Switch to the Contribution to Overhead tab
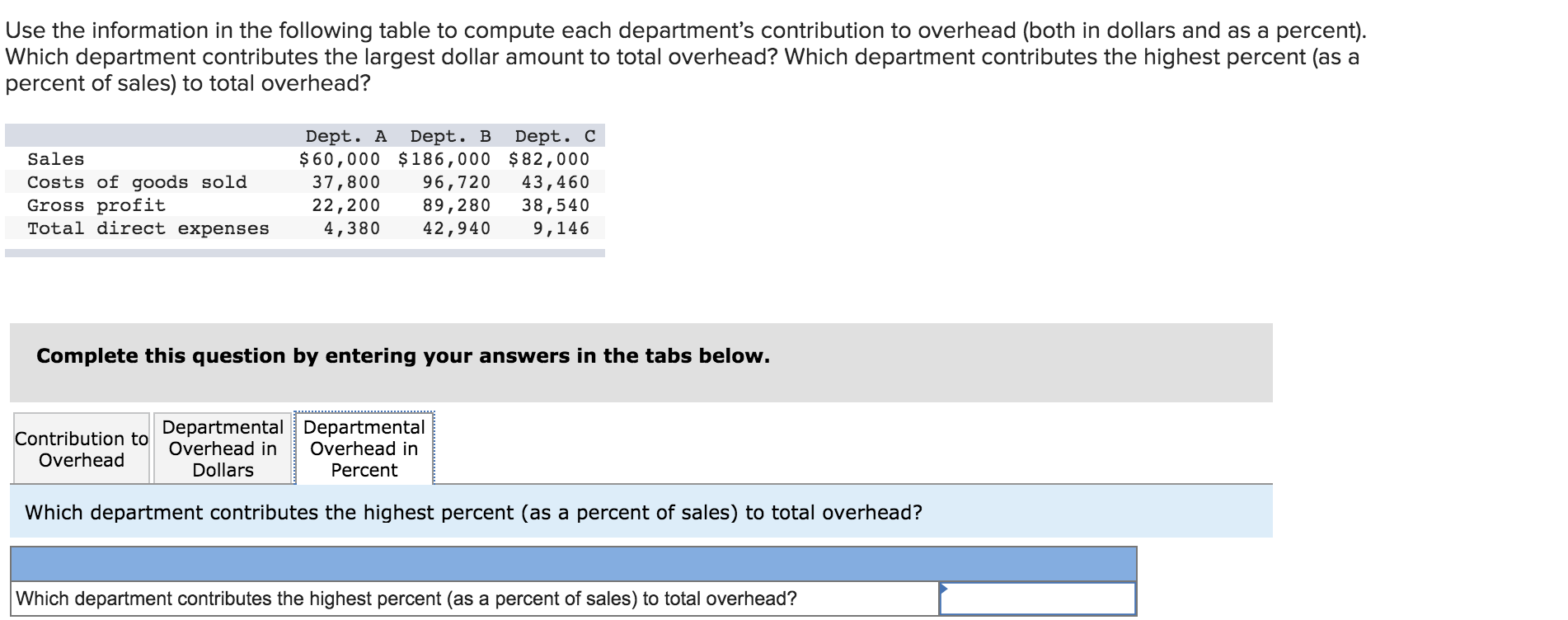Screen dimensions: 1568x620 pos(80,449)
